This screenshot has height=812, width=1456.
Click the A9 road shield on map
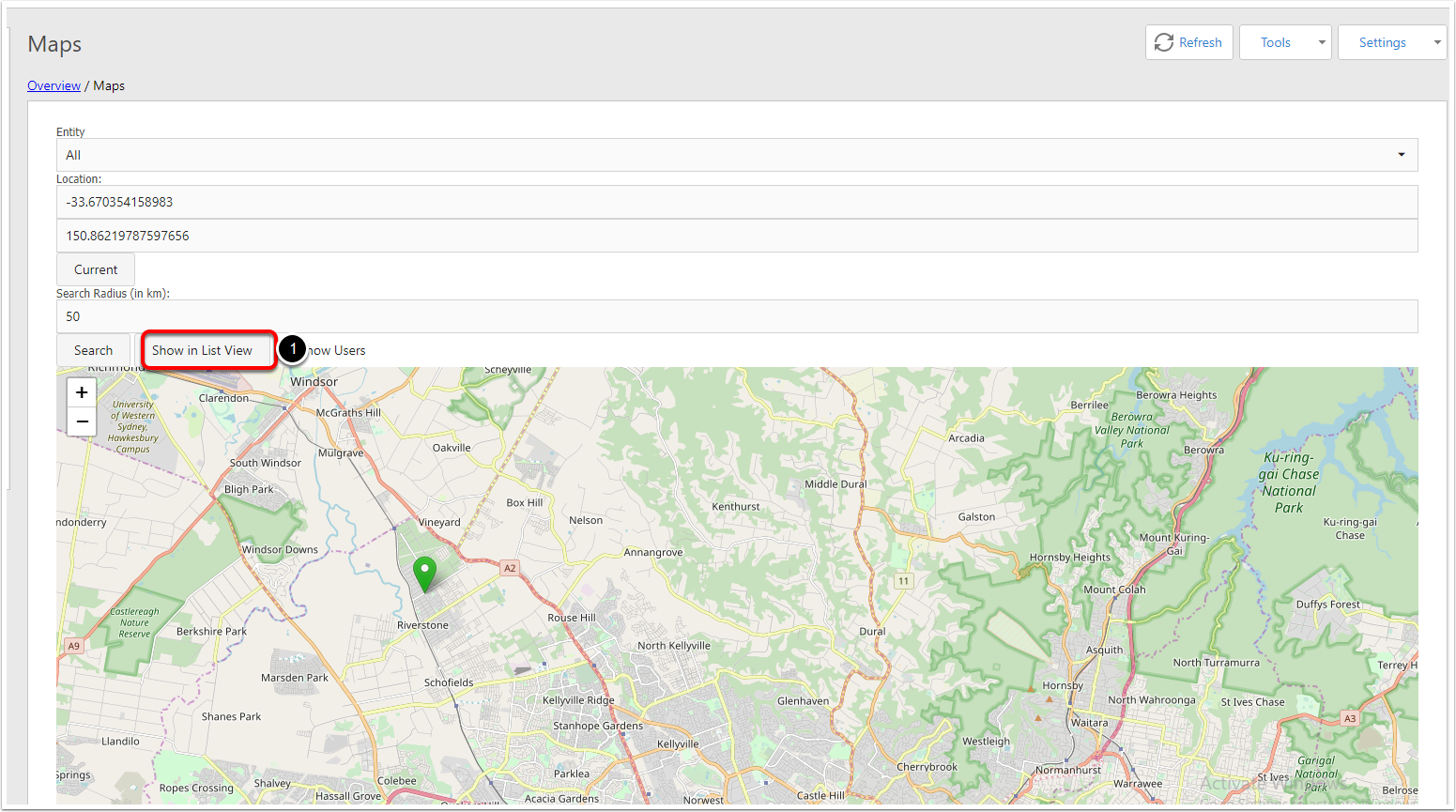coord(74,646)
